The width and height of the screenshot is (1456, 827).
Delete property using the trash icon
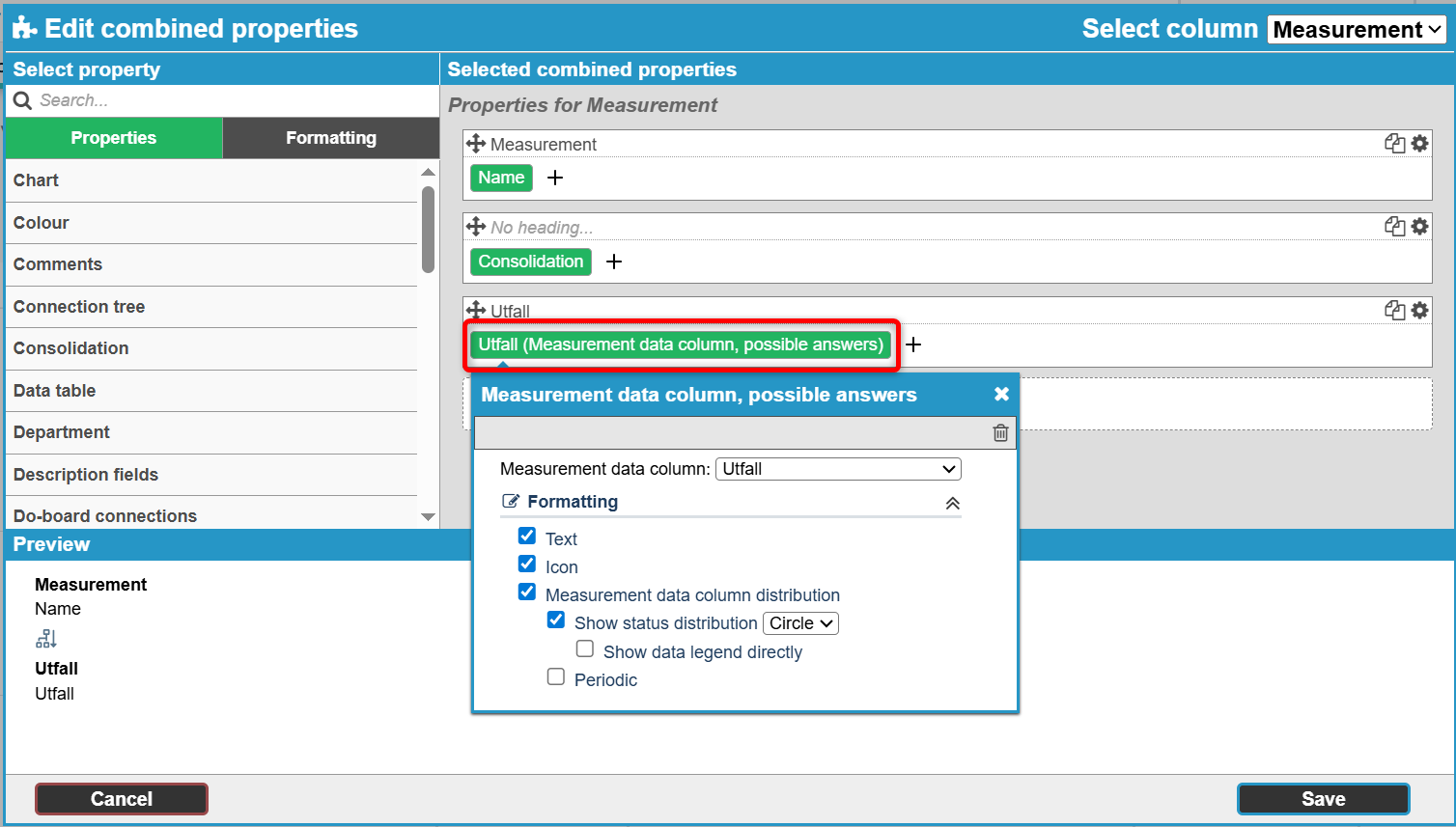click(x=1000, y=433)
